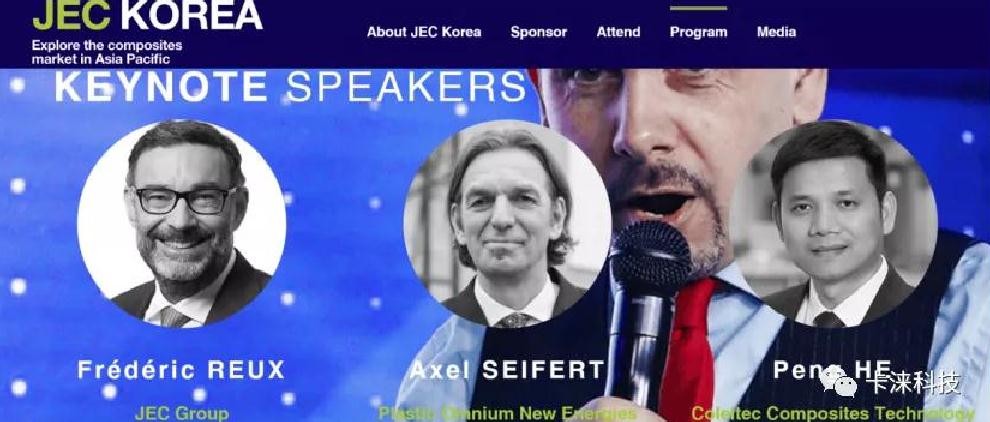Click Frédéric REUX's portrait photo
This screenshot has height=422, width=990.
tap(182, 223)
